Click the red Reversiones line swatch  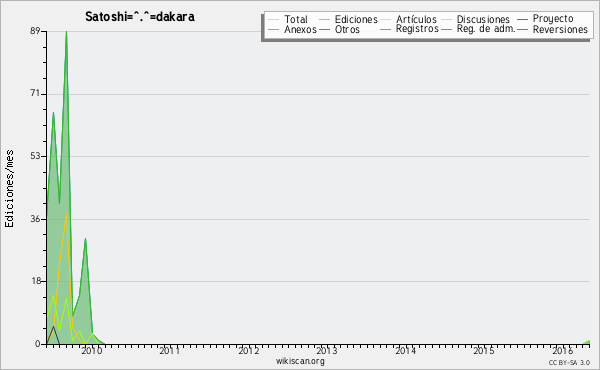[x=523, y=29]
